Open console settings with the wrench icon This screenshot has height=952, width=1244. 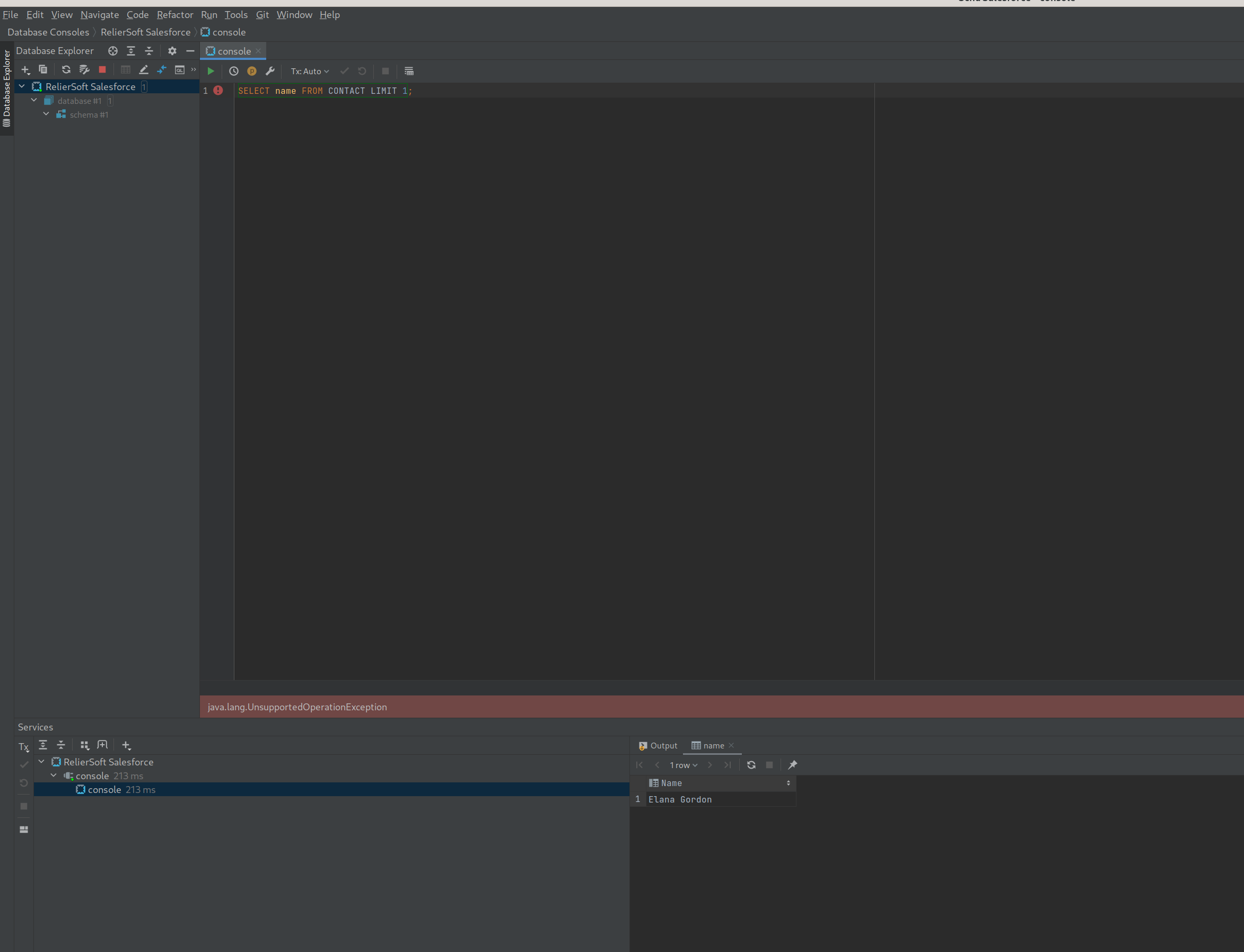tap(270, 71)
